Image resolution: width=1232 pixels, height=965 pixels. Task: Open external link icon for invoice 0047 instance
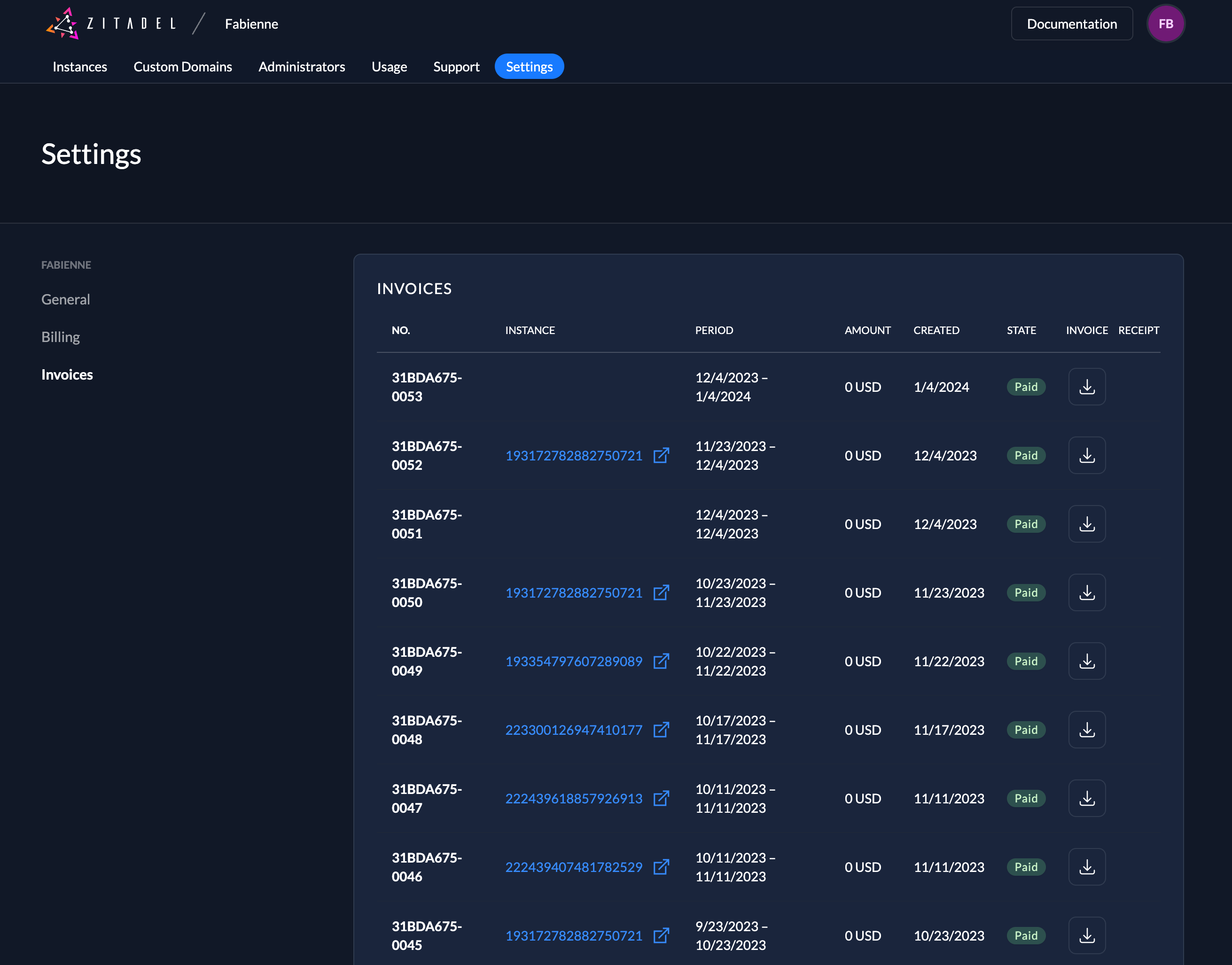[661, 798]
